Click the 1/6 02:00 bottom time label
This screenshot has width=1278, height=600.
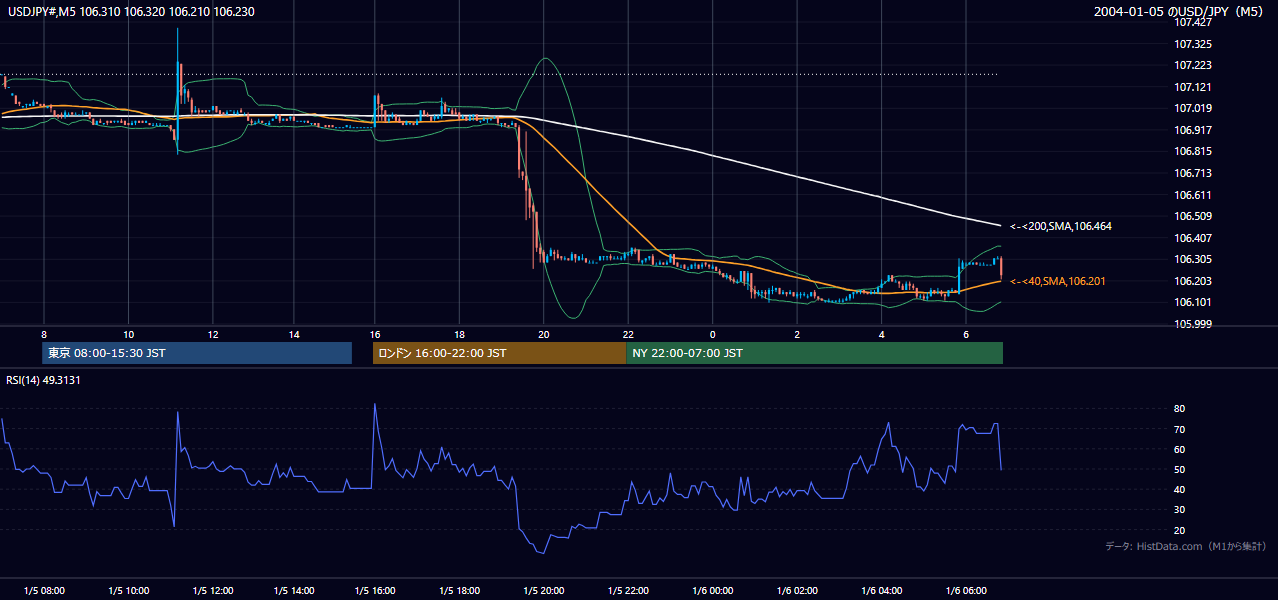point(799,591)
